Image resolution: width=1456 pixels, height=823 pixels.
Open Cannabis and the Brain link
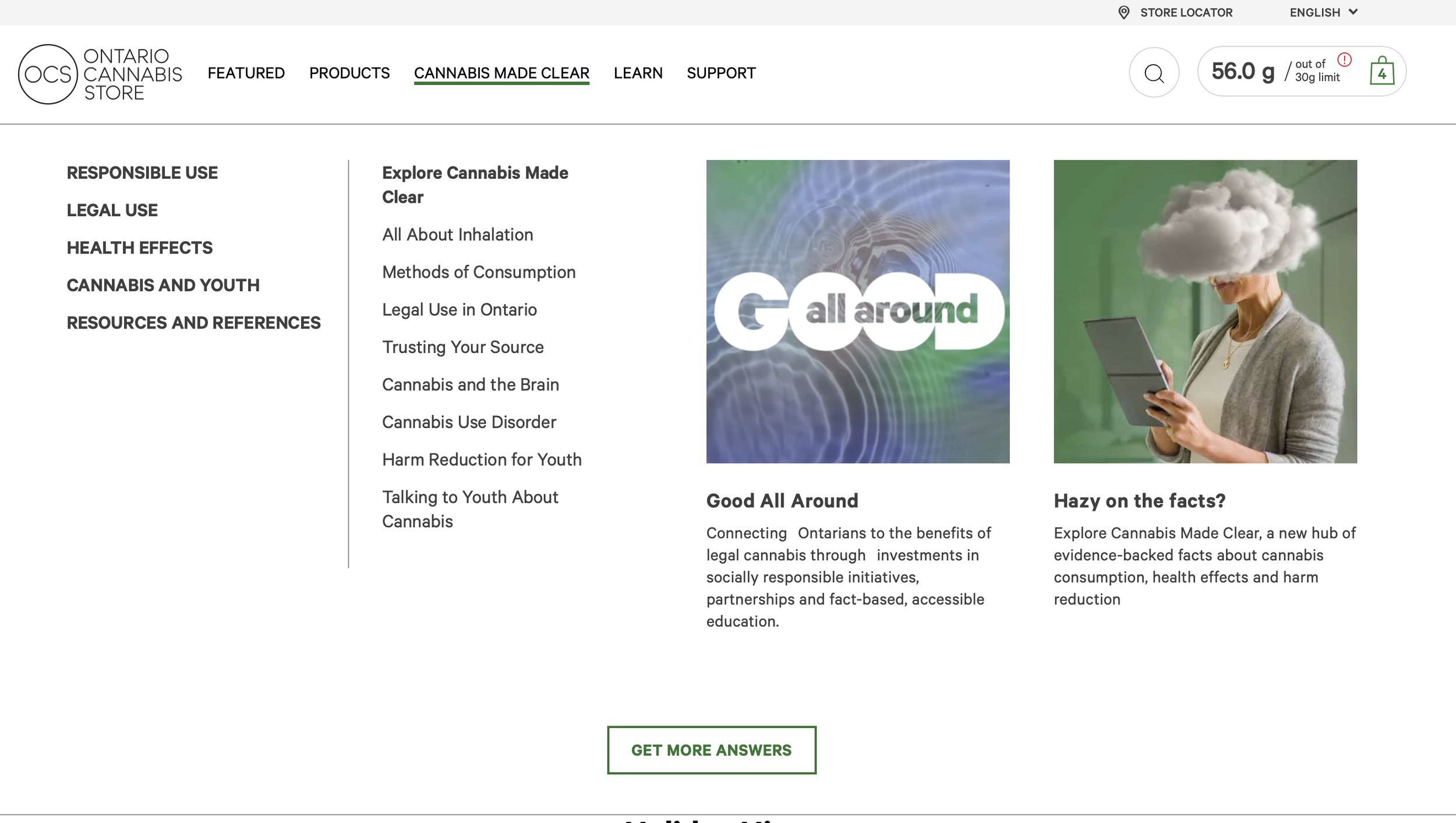[x=470, y=384]
